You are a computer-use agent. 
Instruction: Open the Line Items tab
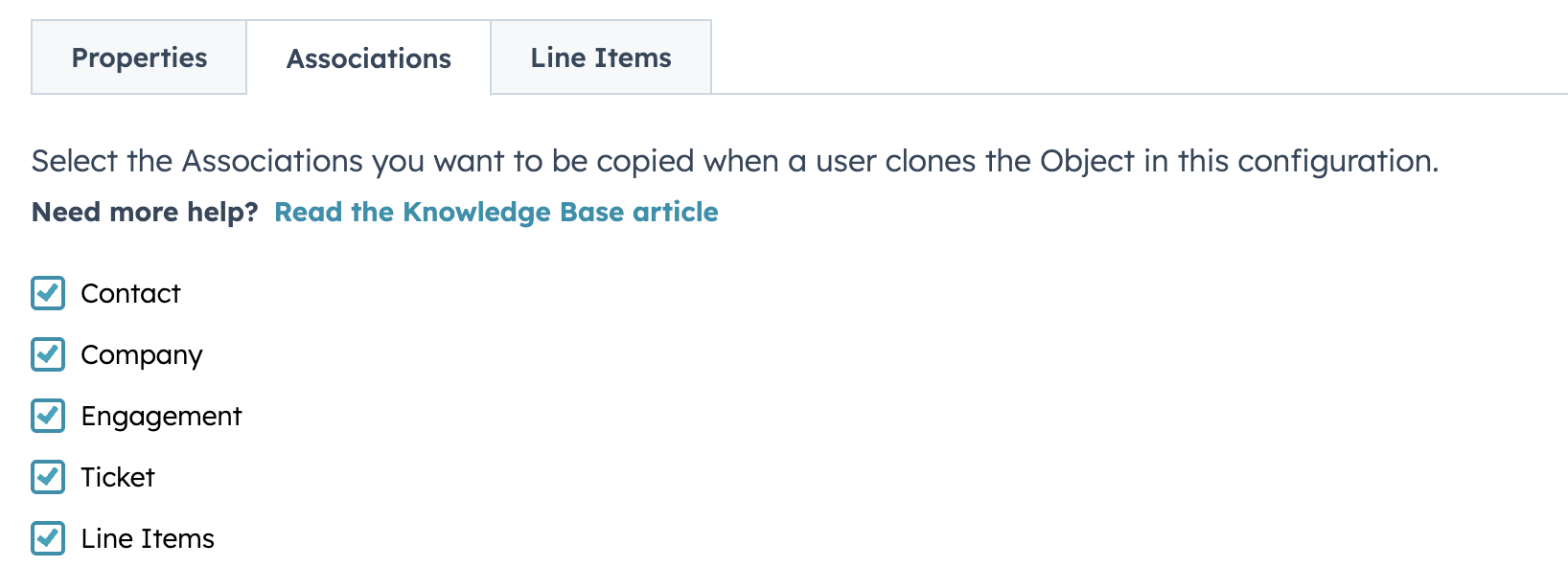coord(601,57)
